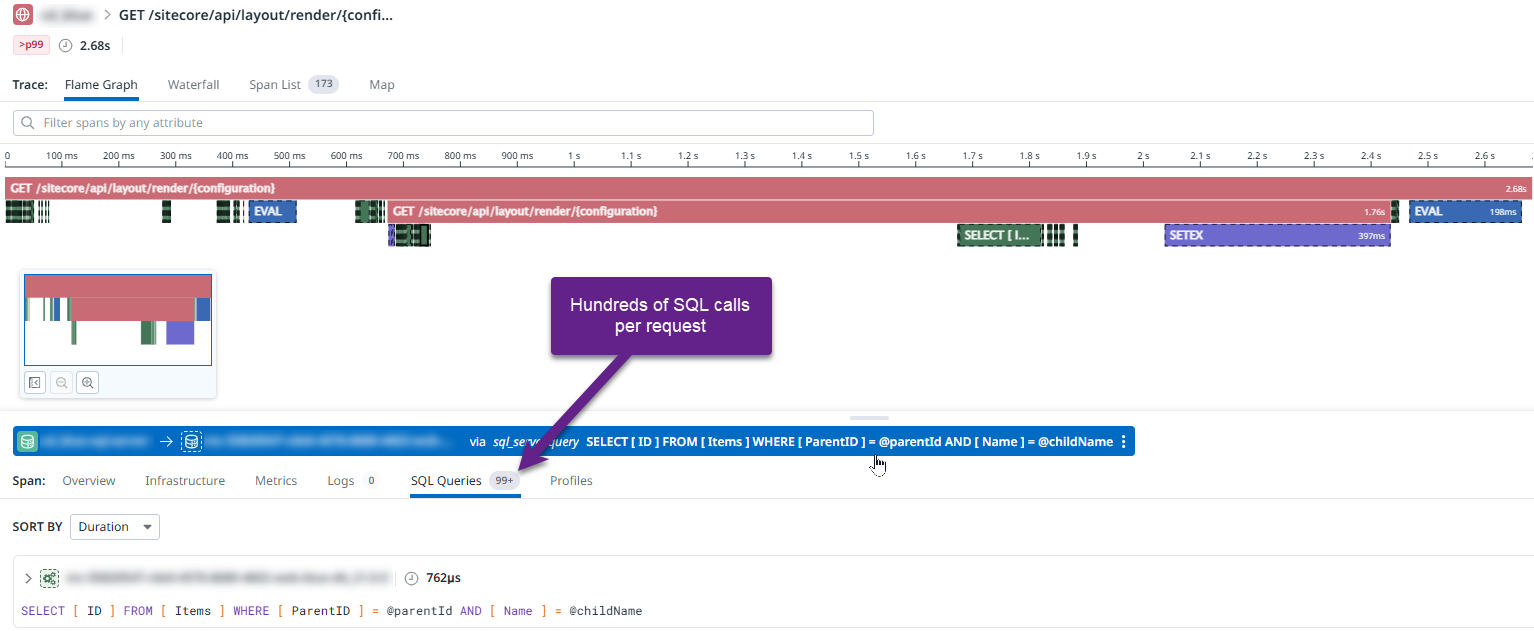Image resolution: width=1534 pixels, height=631 pixels.
Task: Zoom in using the minimap magnifier plus icon
Action: (x=87, y=381)
